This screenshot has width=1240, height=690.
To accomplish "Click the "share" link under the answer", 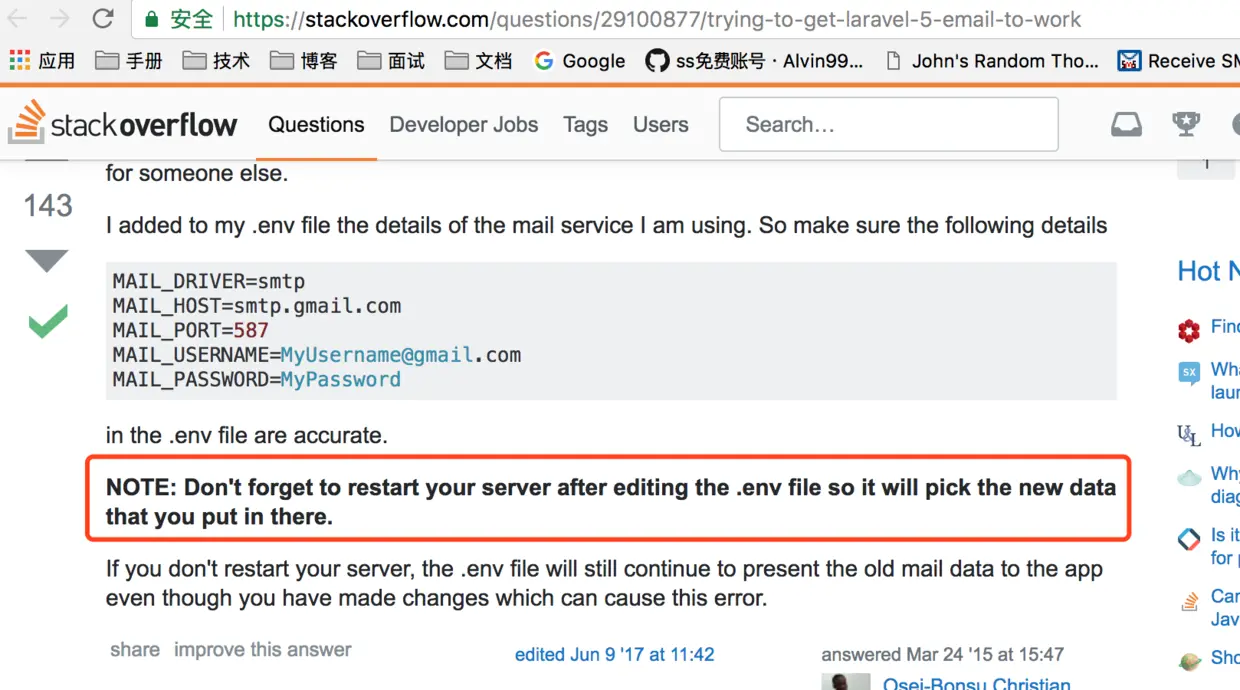I will coord(135,650).
